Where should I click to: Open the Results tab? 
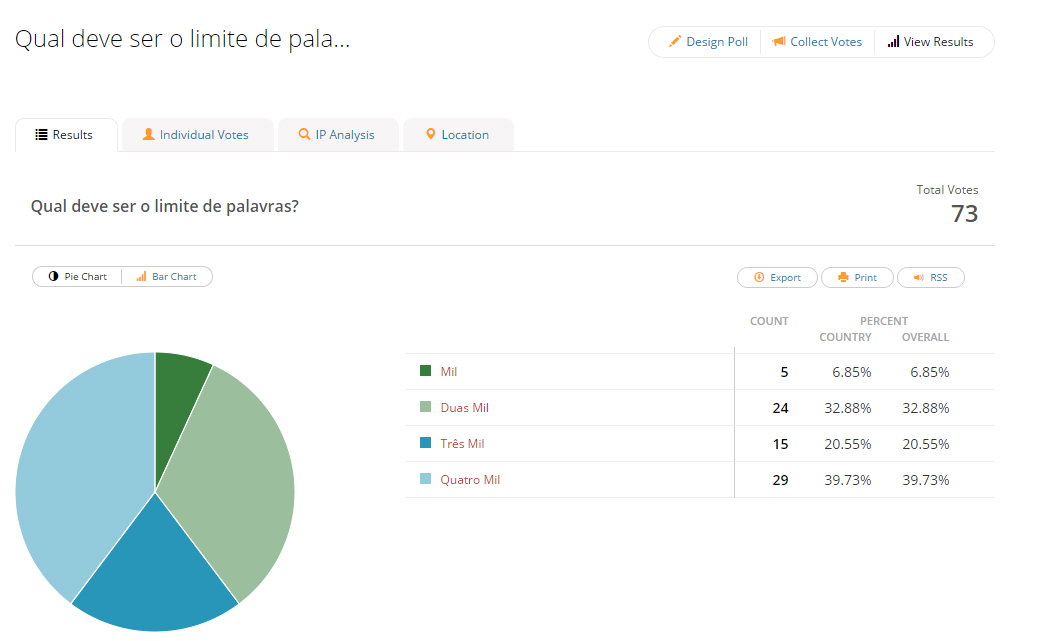click(66, 135)
